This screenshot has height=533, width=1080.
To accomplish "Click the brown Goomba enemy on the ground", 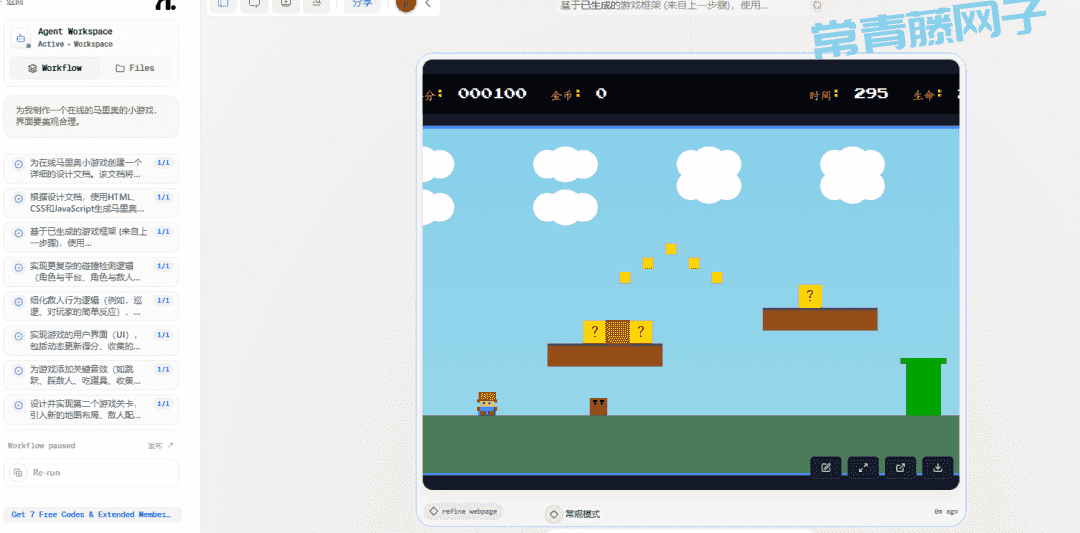I will coord(598,406).
